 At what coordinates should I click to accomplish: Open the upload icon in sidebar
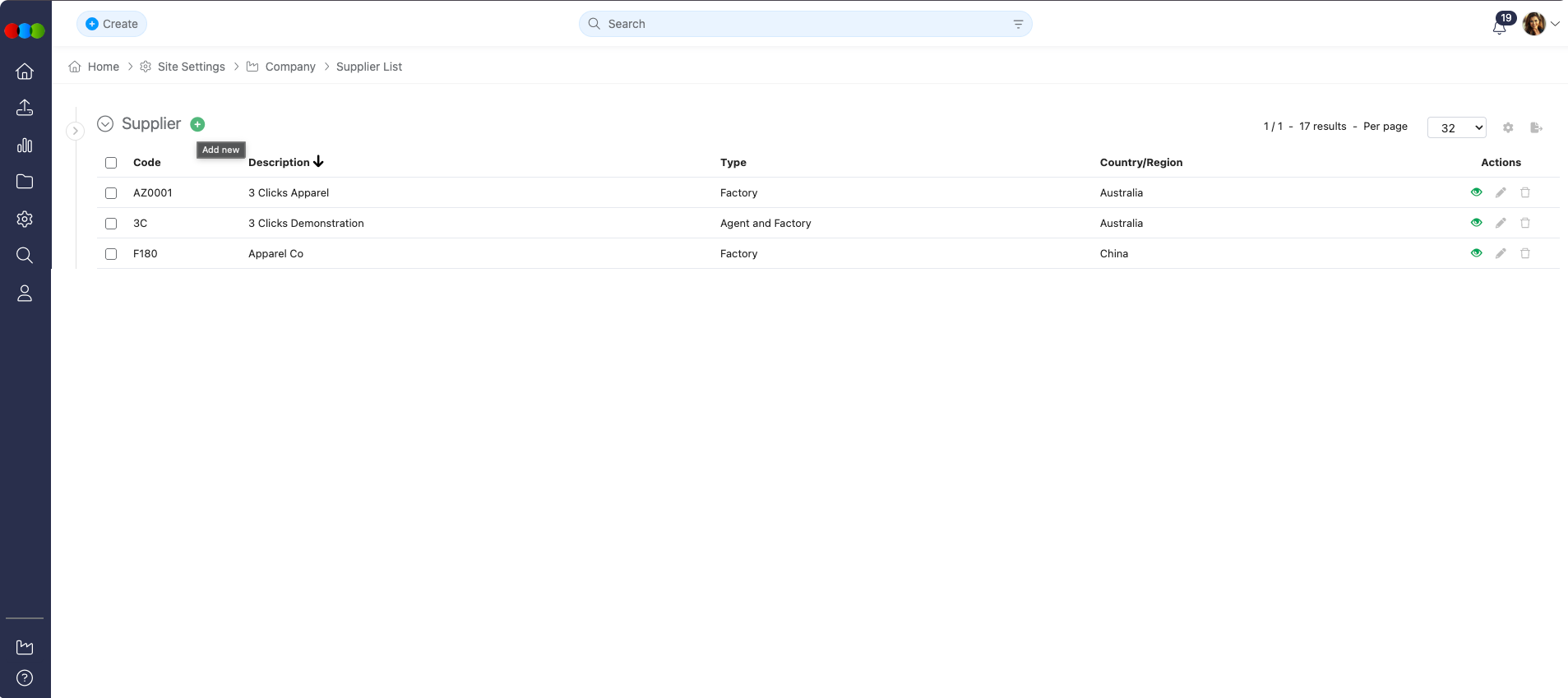[x=25, y=108]
